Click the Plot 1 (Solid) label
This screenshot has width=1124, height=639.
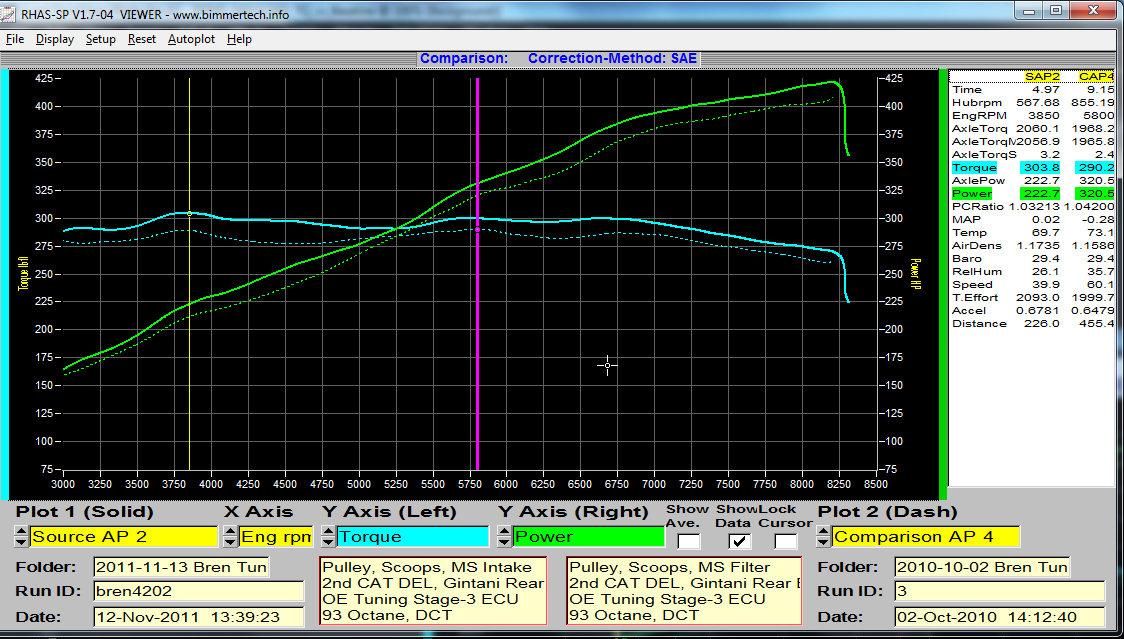click(85, 512)
